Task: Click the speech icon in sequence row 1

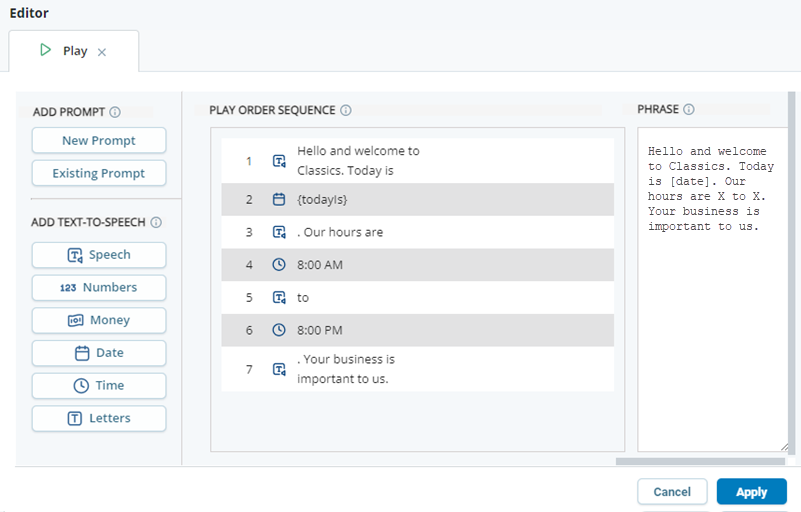Action: 279,161
